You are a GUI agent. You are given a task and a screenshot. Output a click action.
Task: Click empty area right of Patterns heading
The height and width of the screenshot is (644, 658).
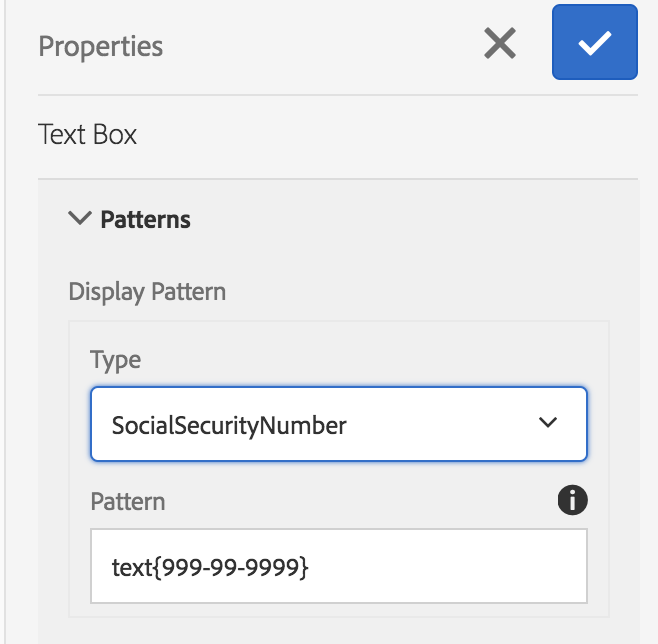pos(400,220)
